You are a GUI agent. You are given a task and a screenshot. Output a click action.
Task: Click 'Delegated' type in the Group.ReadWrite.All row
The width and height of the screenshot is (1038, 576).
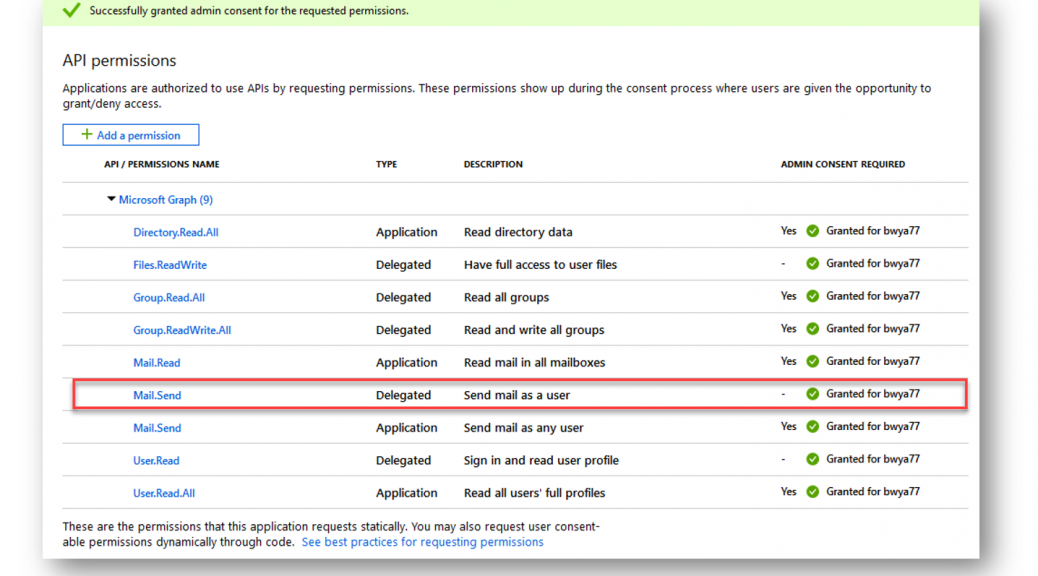pos(403,330)
